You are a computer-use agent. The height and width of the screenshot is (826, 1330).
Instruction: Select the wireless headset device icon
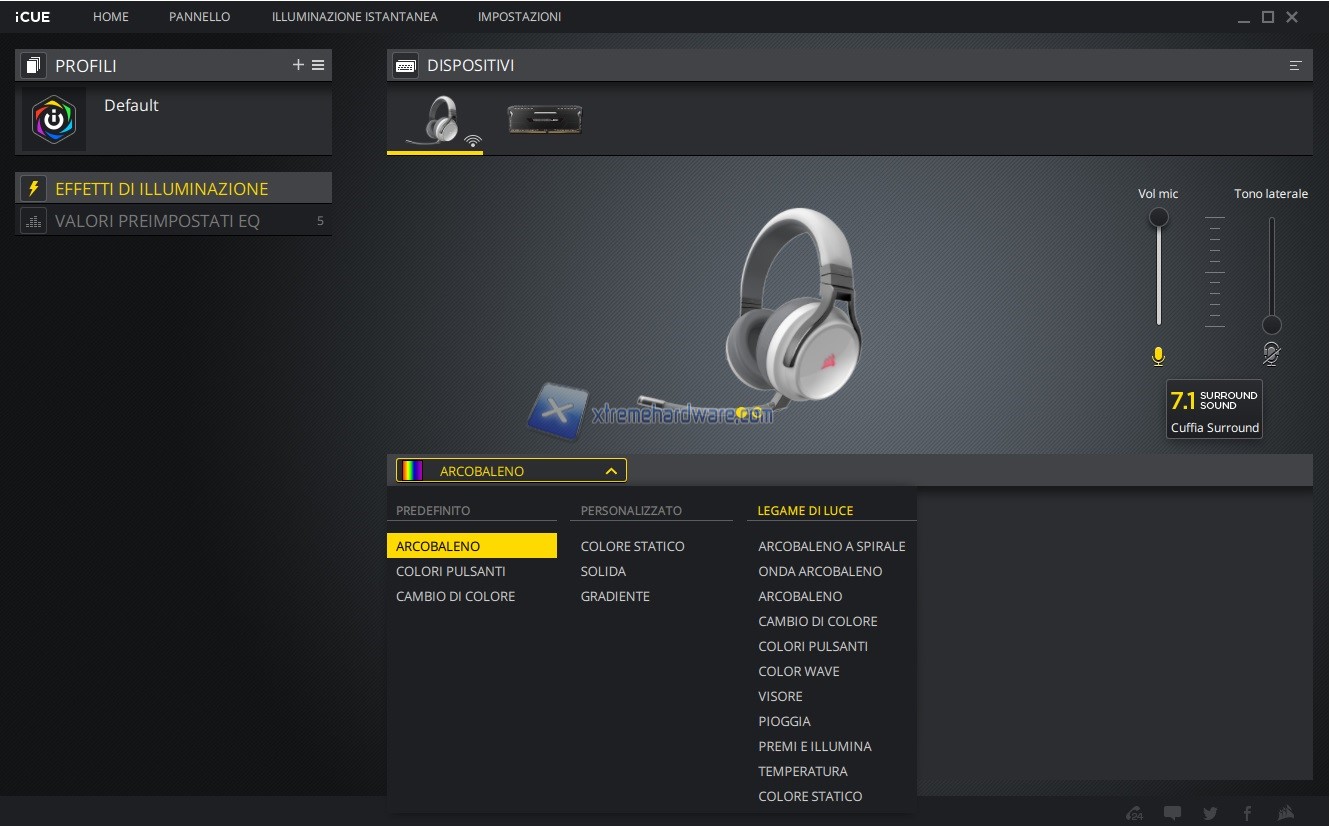tap(435, 122)
